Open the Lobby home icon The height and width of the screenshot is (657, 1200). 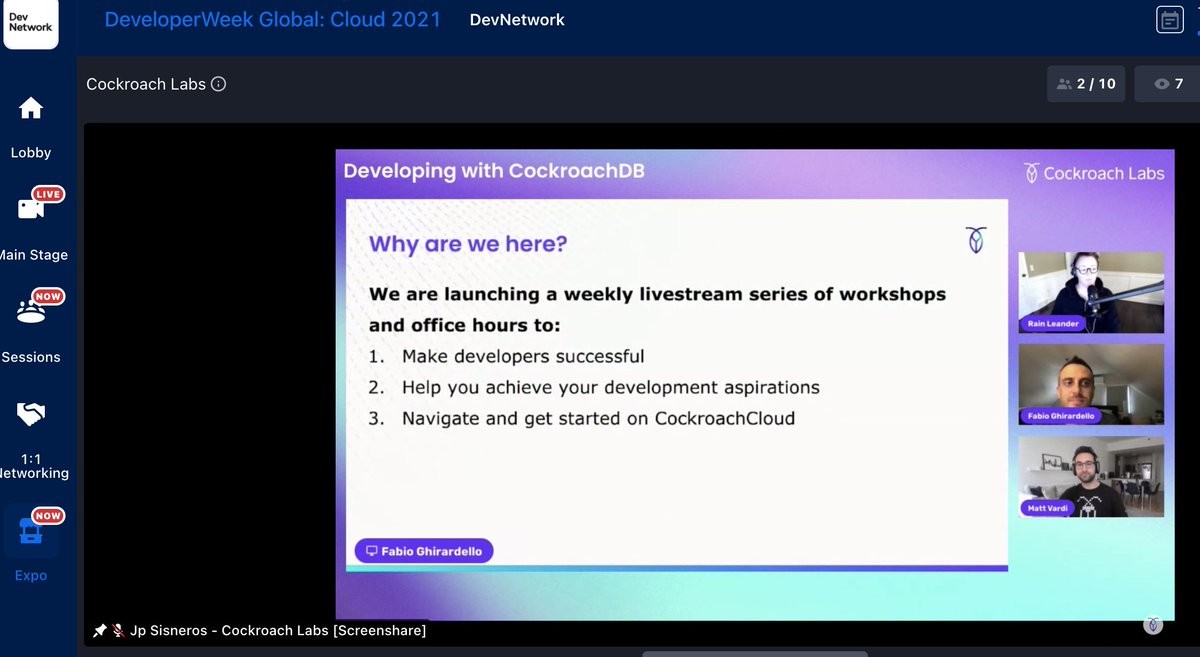coord(31,108)
